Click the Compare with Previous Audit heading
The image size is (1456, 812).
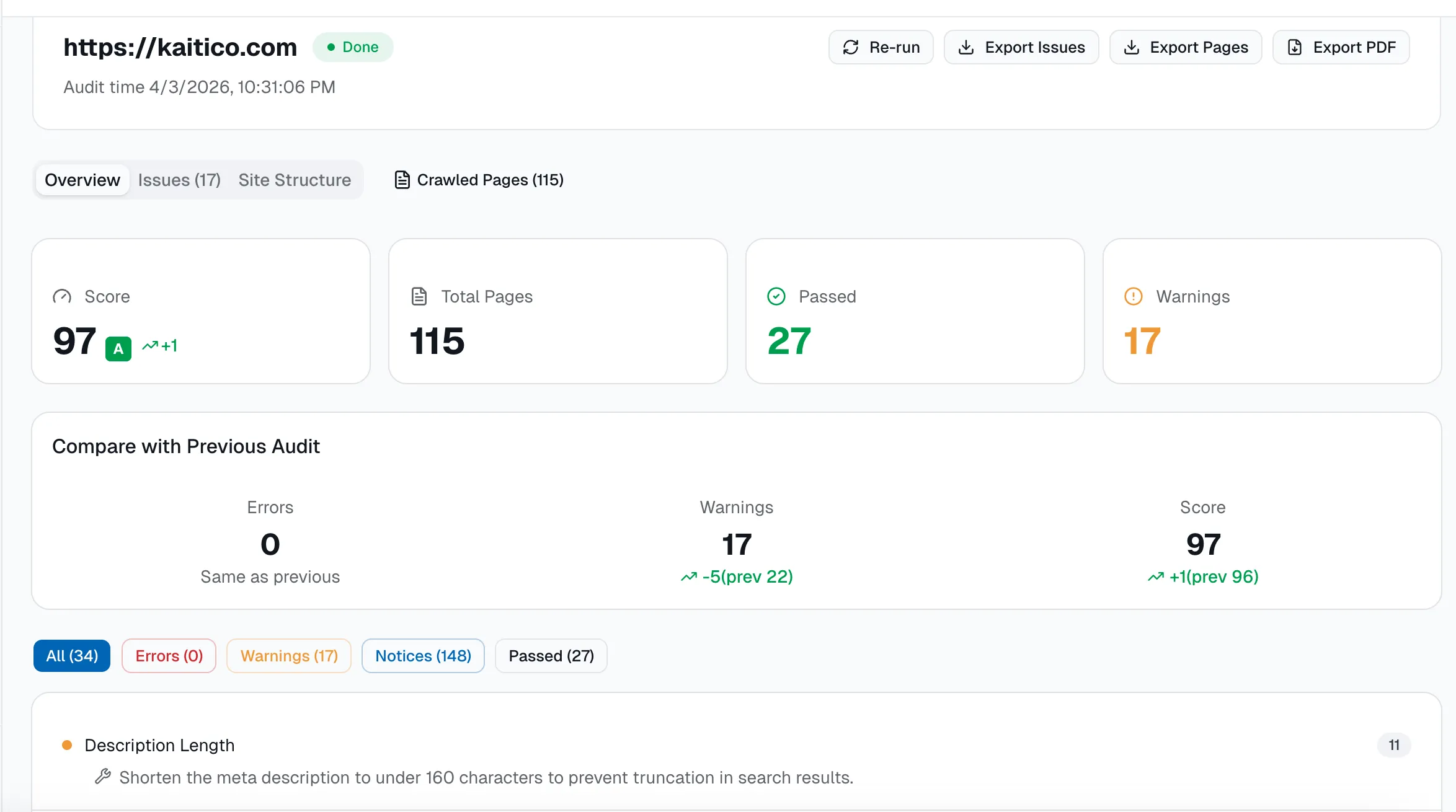click(x=186, y=446)
